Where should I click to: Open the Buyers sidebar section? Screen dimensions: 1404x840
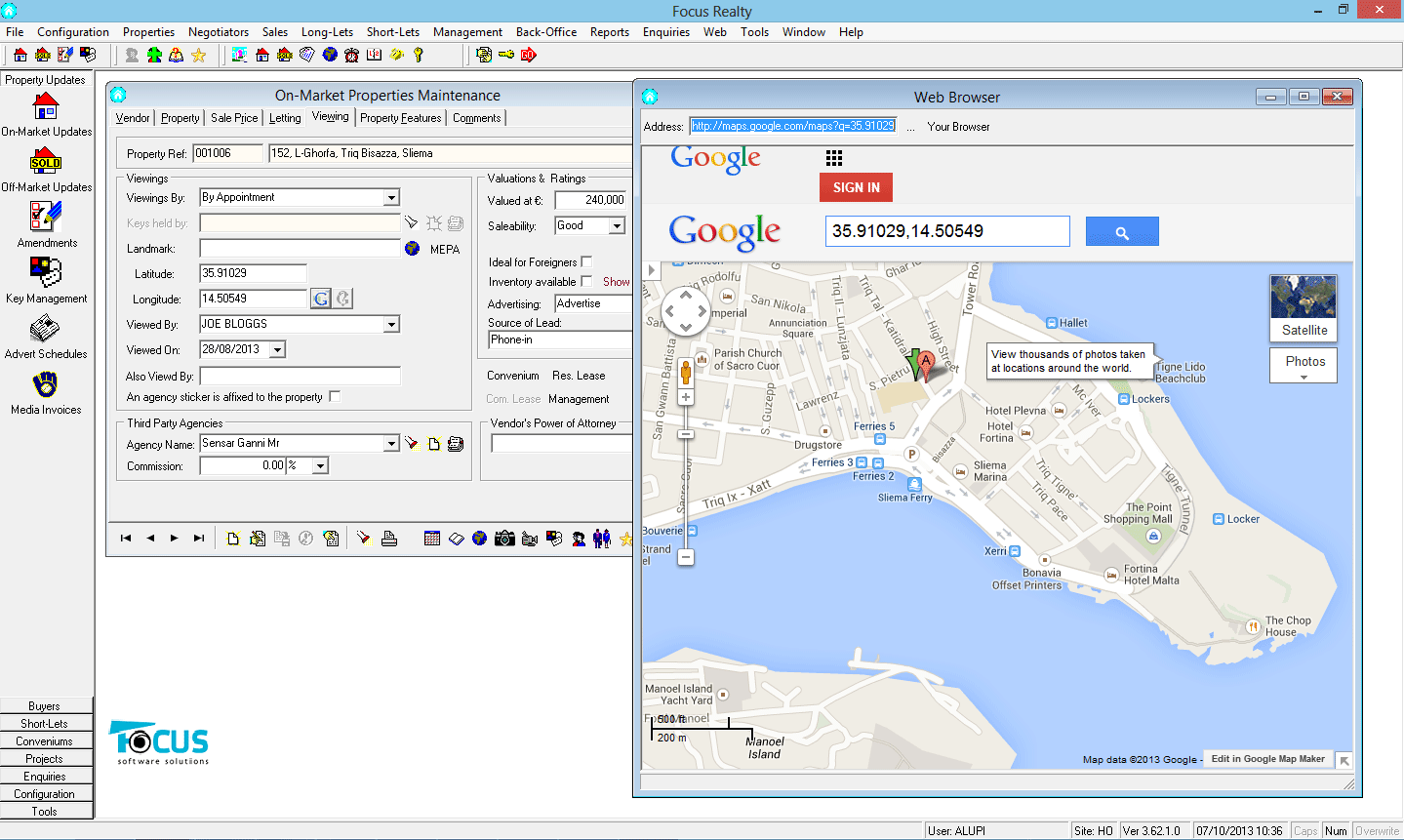[46, 706]
